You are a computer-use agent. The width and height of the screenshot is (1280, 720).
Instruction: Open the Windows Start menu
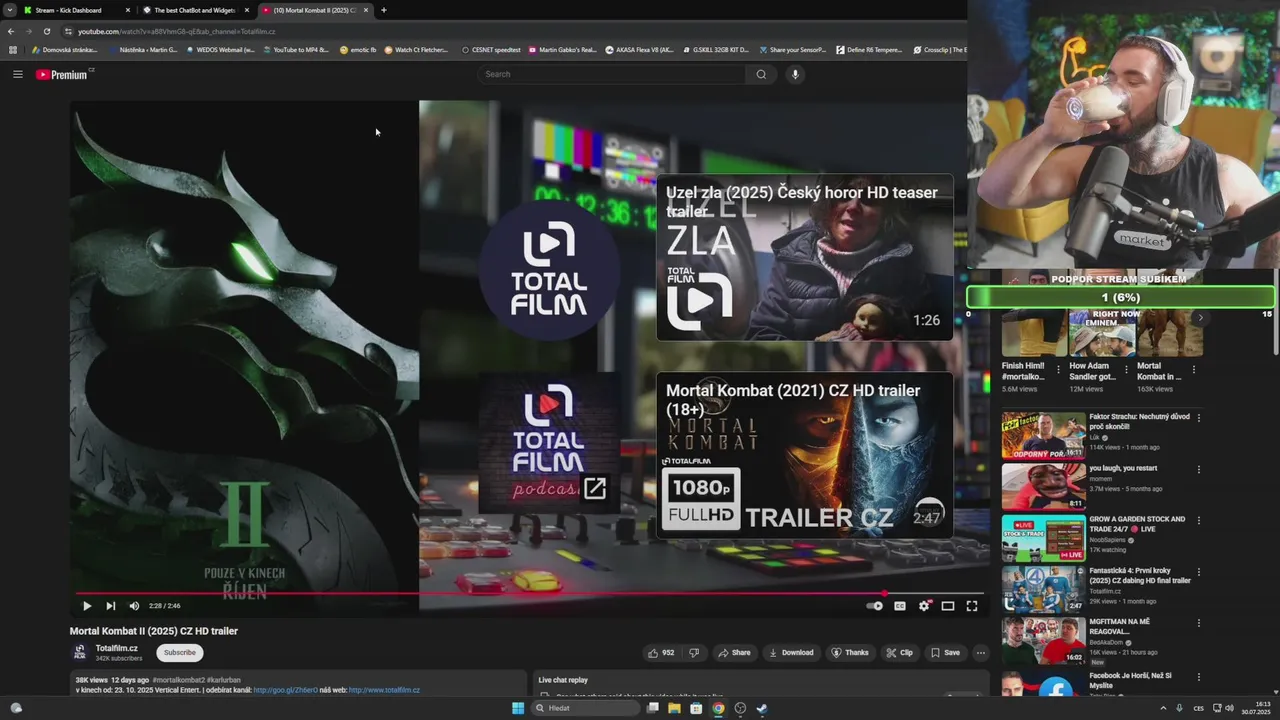pos(518,708)
